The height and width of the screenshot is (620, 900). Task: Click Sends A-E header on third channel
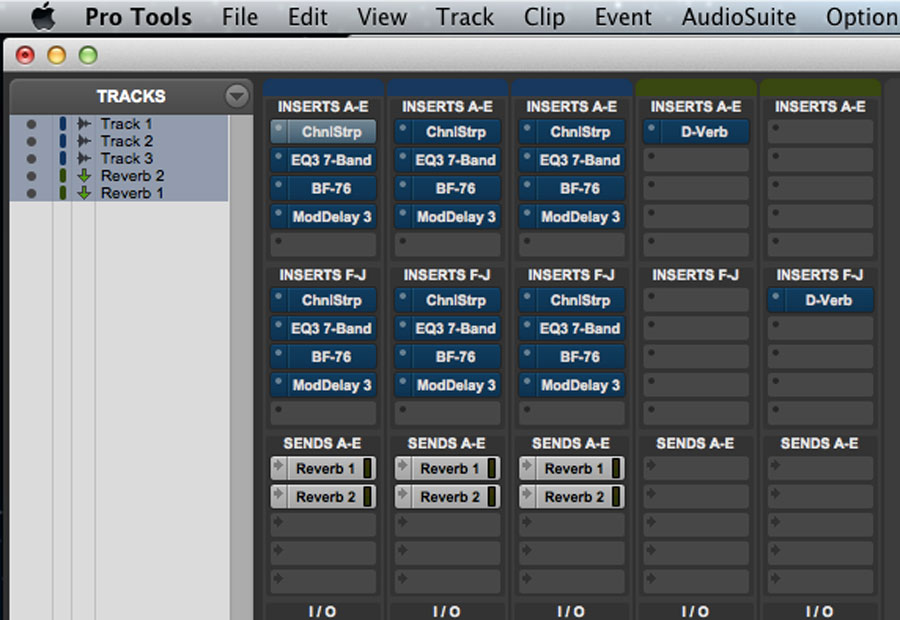click(x=571, y=444)
